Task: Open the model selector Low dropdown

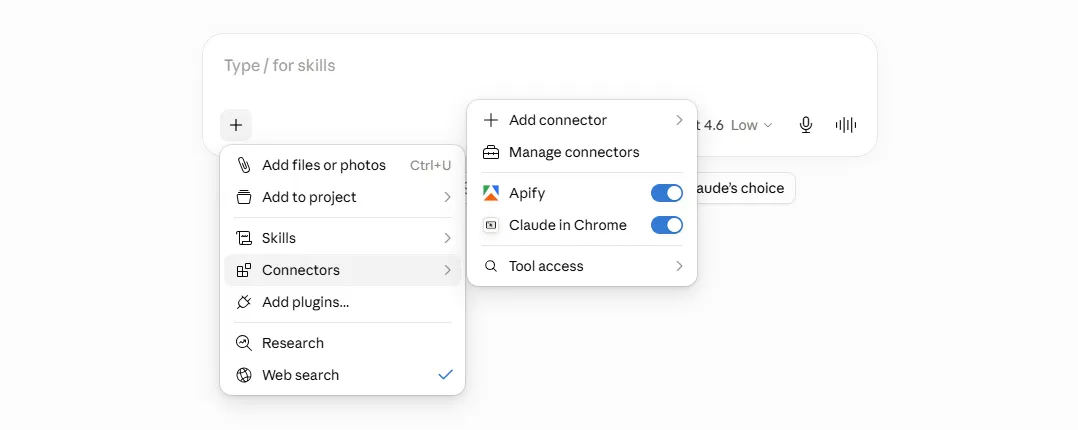Action: tap(751, 125)
